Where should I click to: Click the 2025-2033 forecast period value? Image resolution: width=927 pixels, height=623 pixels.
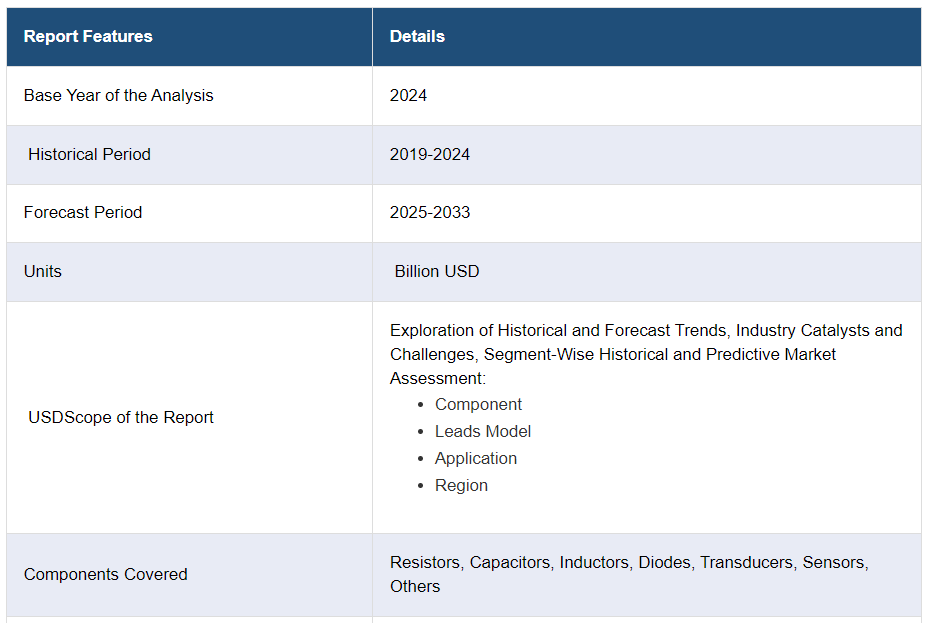[430, 212]
